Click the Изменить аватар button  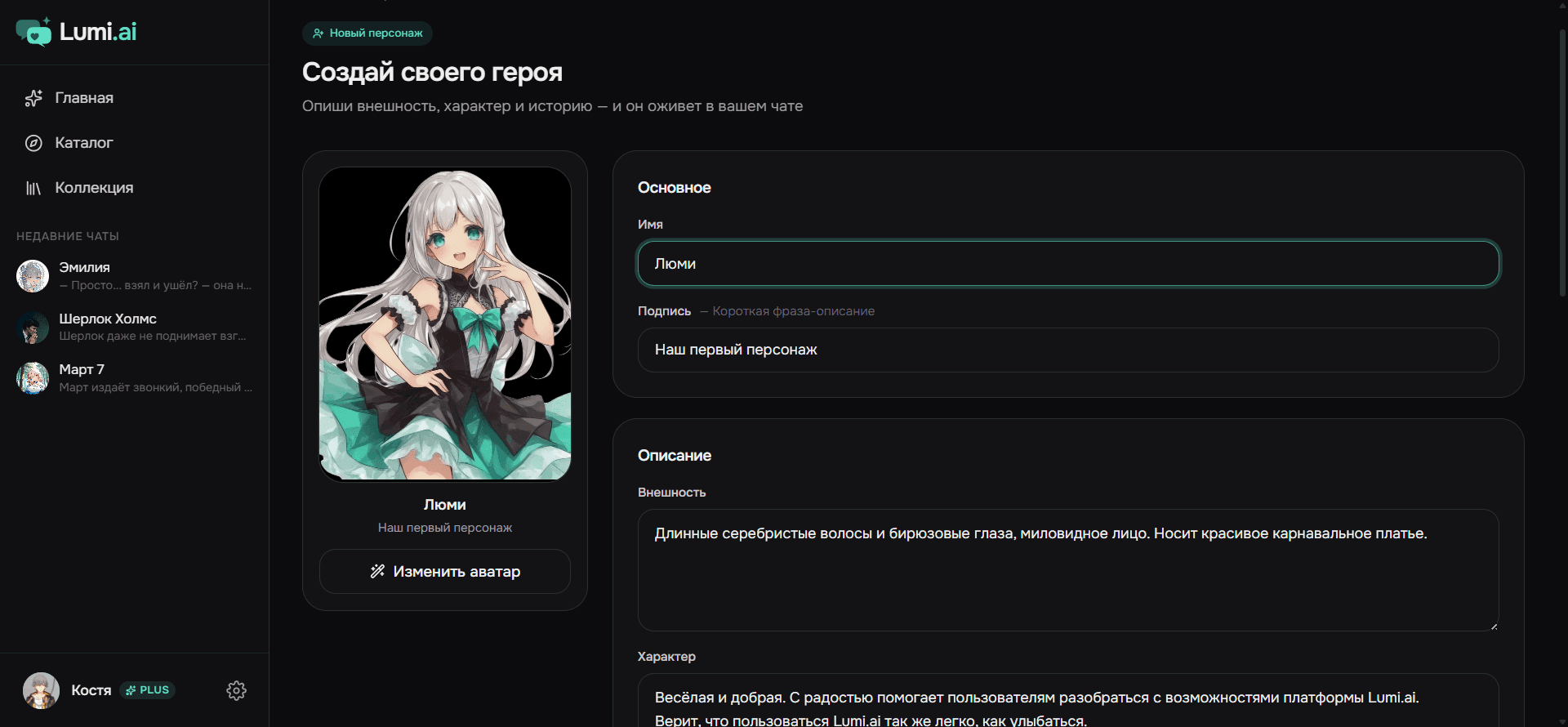pos(445,571)
